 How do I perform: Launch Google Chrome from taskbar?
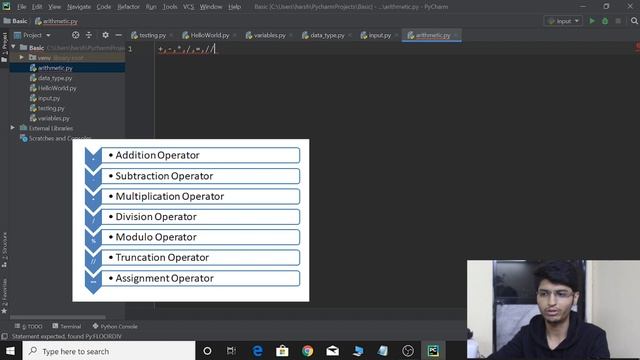pos(307,351)
